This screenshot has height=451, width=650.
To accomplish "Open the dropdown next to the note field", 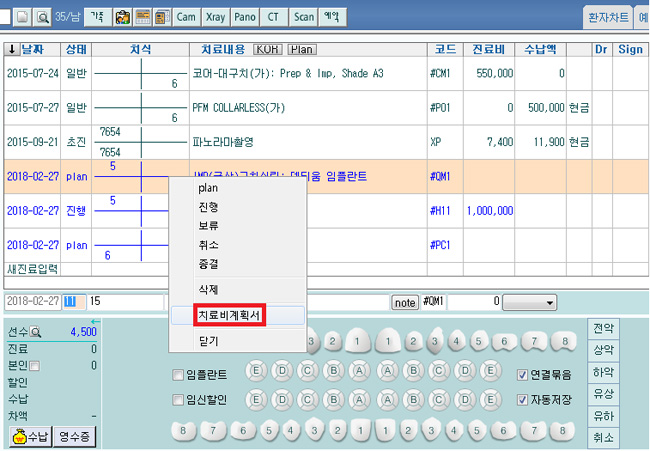I will 530,302.
